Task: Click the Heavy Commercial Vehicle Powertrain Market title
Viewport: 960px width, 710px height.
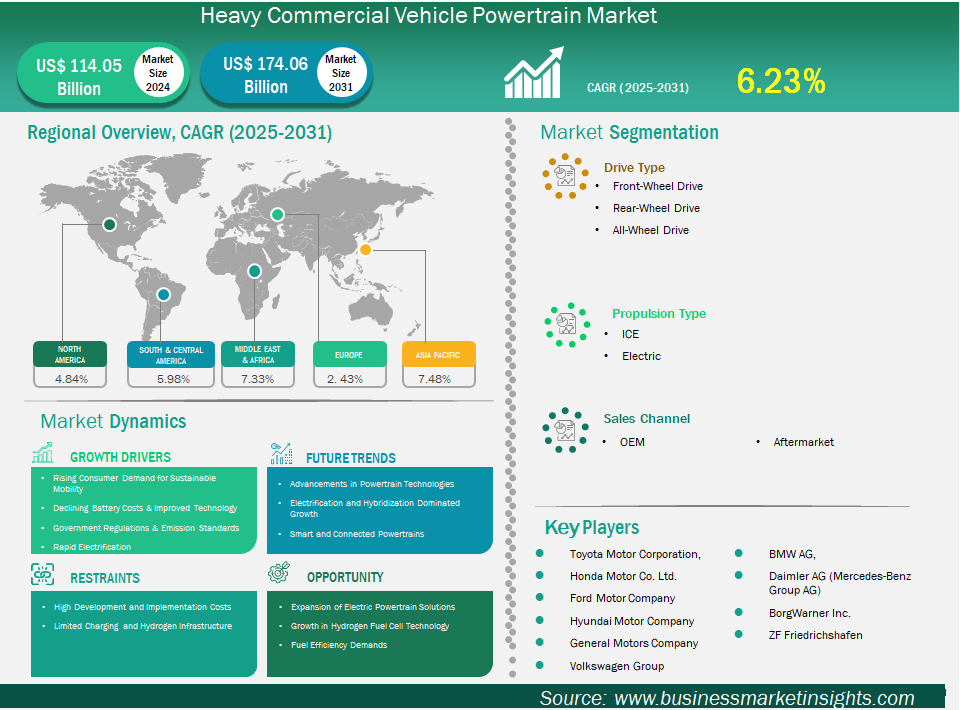Action: 429,15
